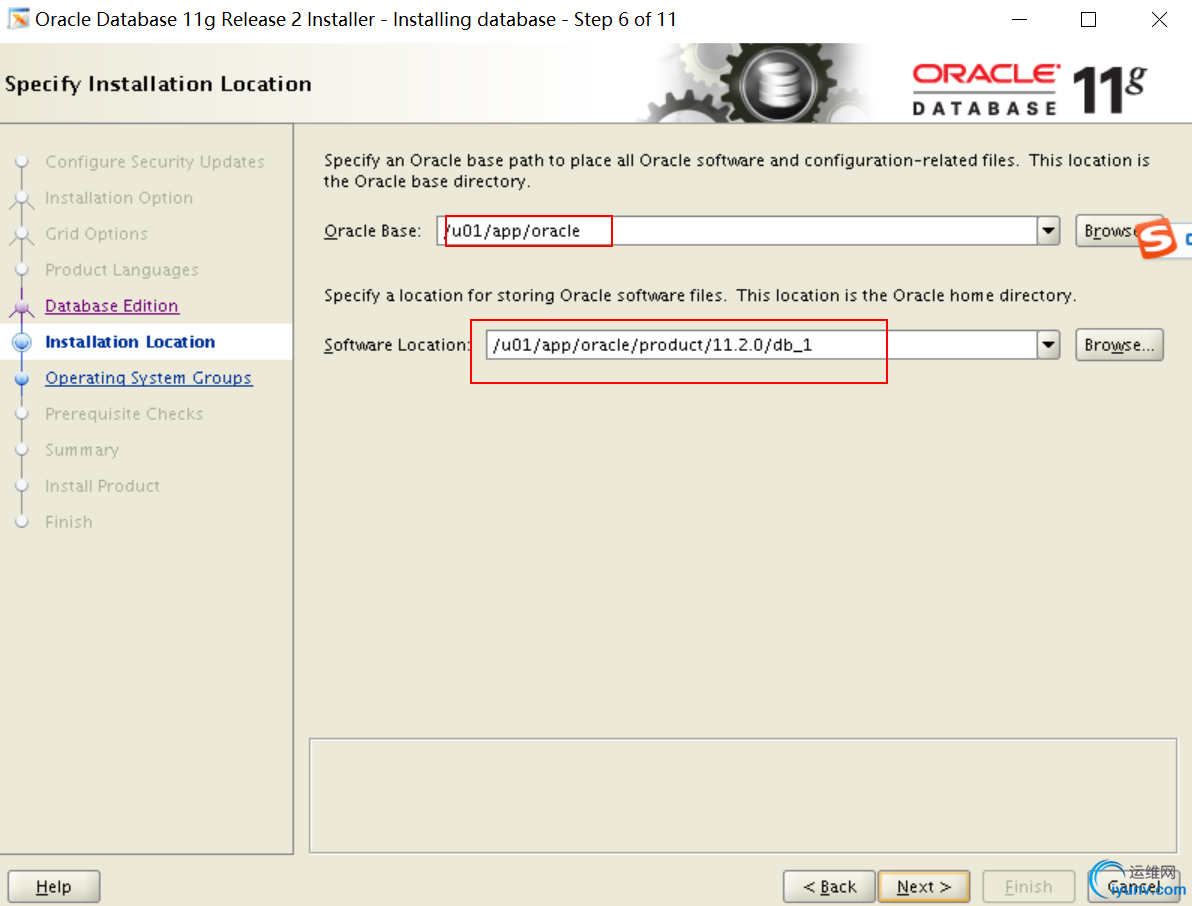Click the Summary step label

coord(82,450)
